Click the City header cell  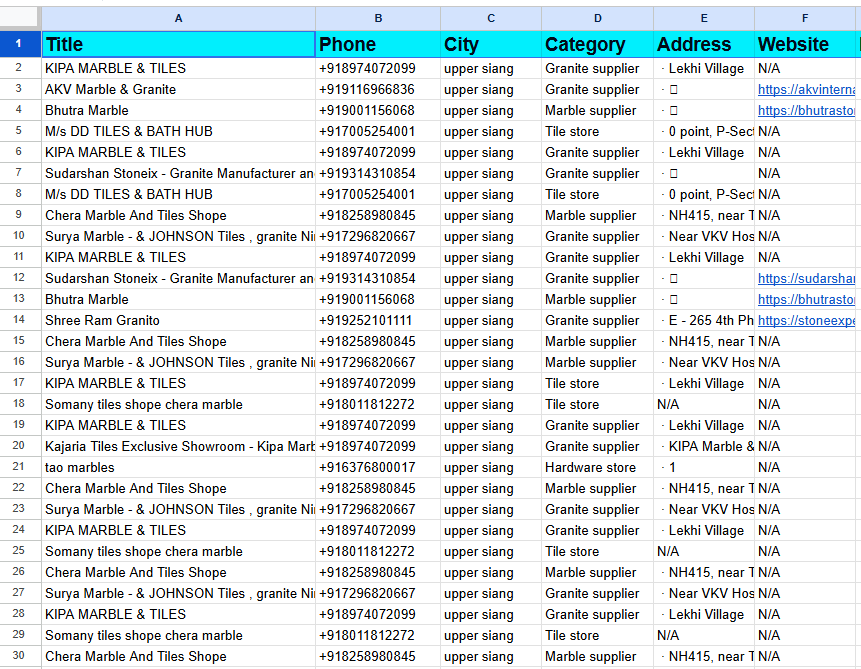491,44
